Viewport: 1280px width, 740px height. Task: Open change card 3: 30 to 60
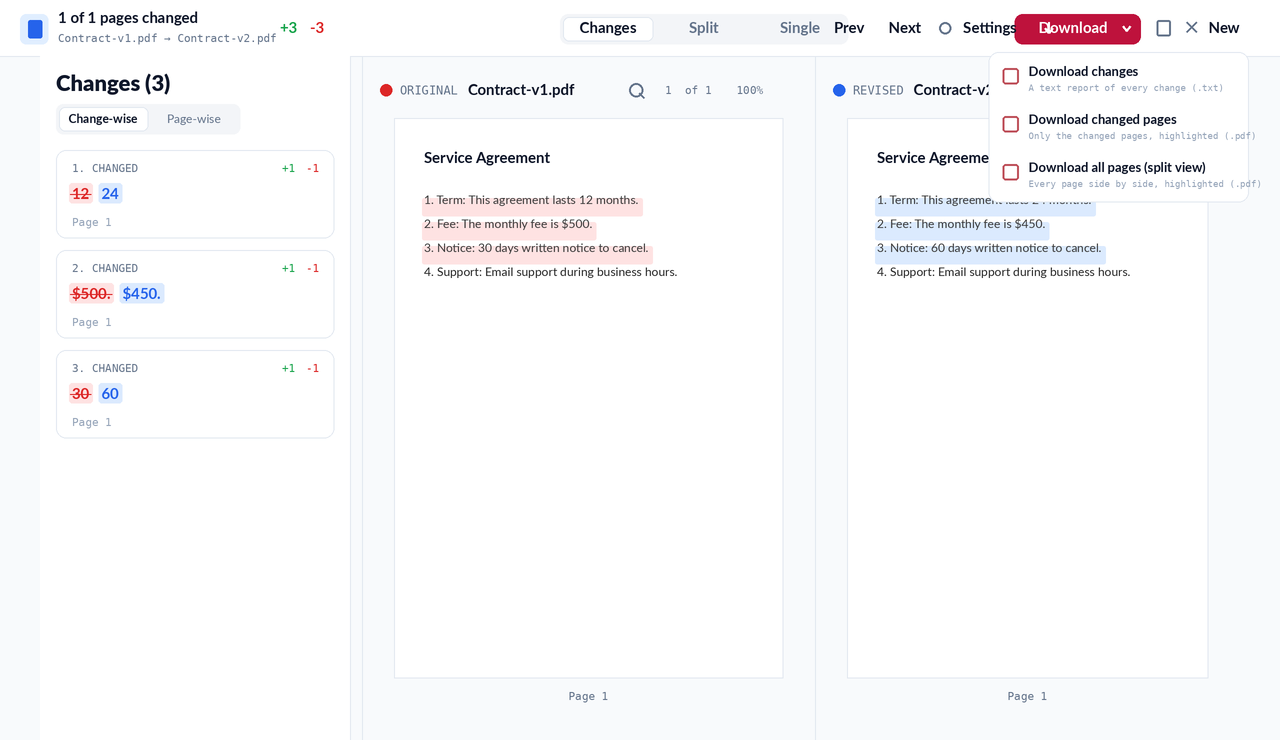[195, 394]
